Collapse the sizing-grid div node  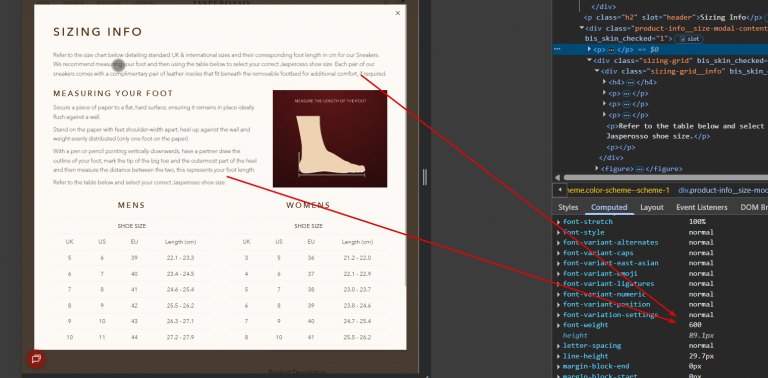point(589,61)
